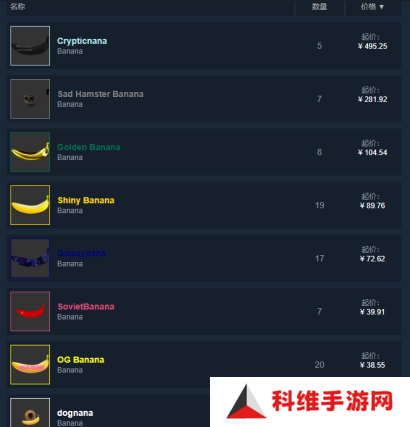This screenshot has height=427, width=410.
Task: Open the Shiny Banana item image
Action: [x=30, y=205]
